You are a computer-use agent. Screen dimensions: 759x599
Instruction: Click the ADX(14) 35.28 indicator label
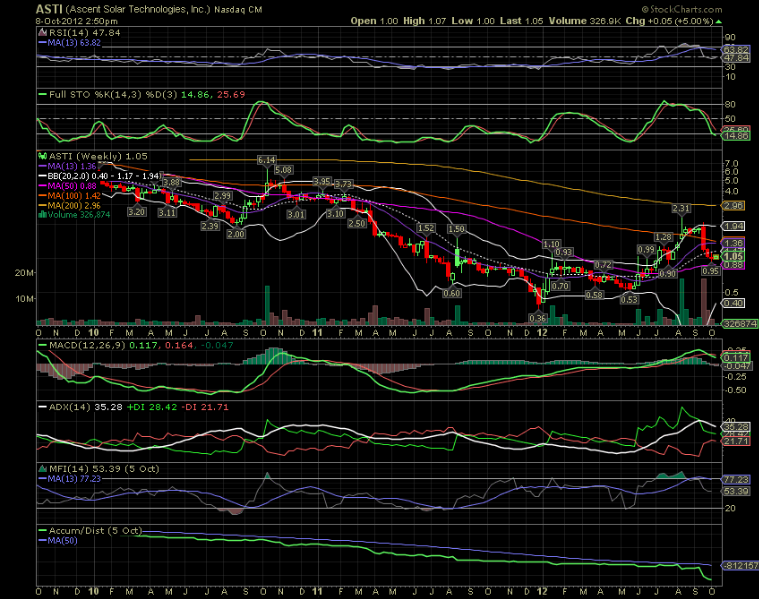(x=86, y=407)
